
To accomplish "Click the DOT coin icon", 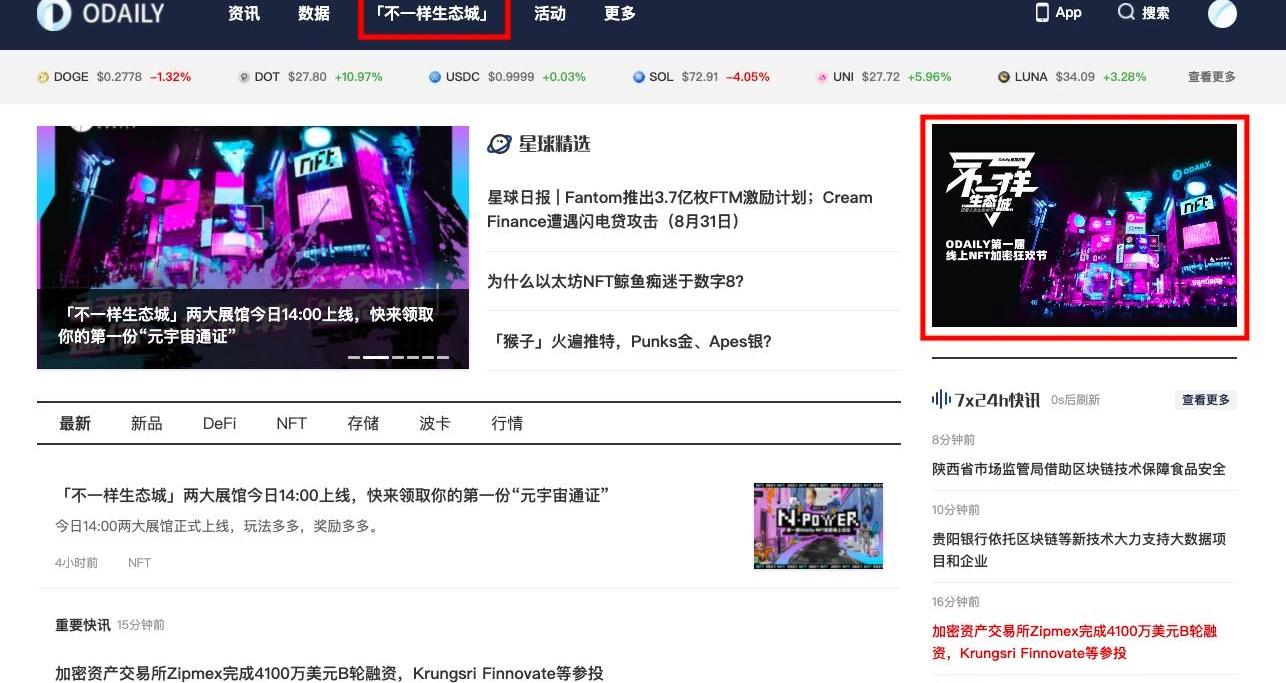I will [x=244, y=77].
